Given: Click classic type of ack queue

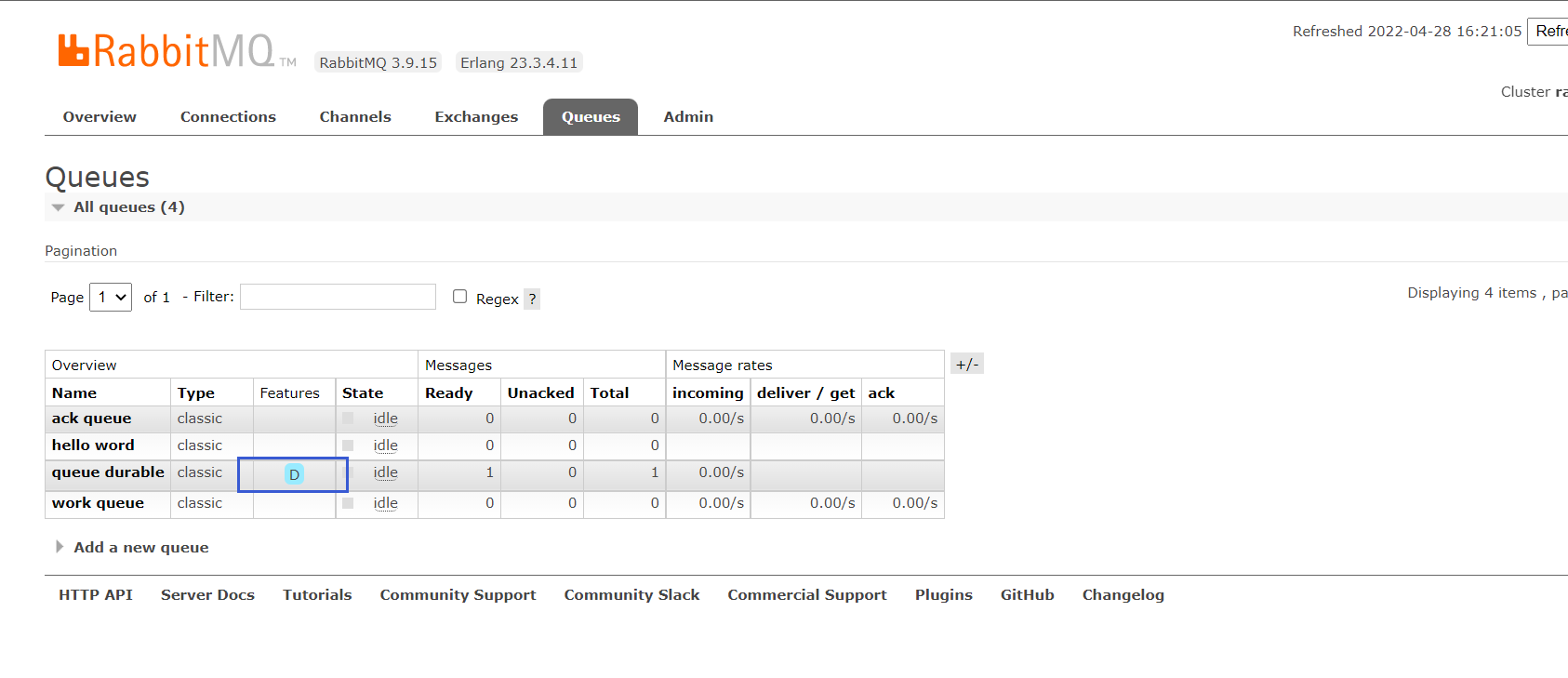Looking at the screenshot, I should tap(200, 419).
